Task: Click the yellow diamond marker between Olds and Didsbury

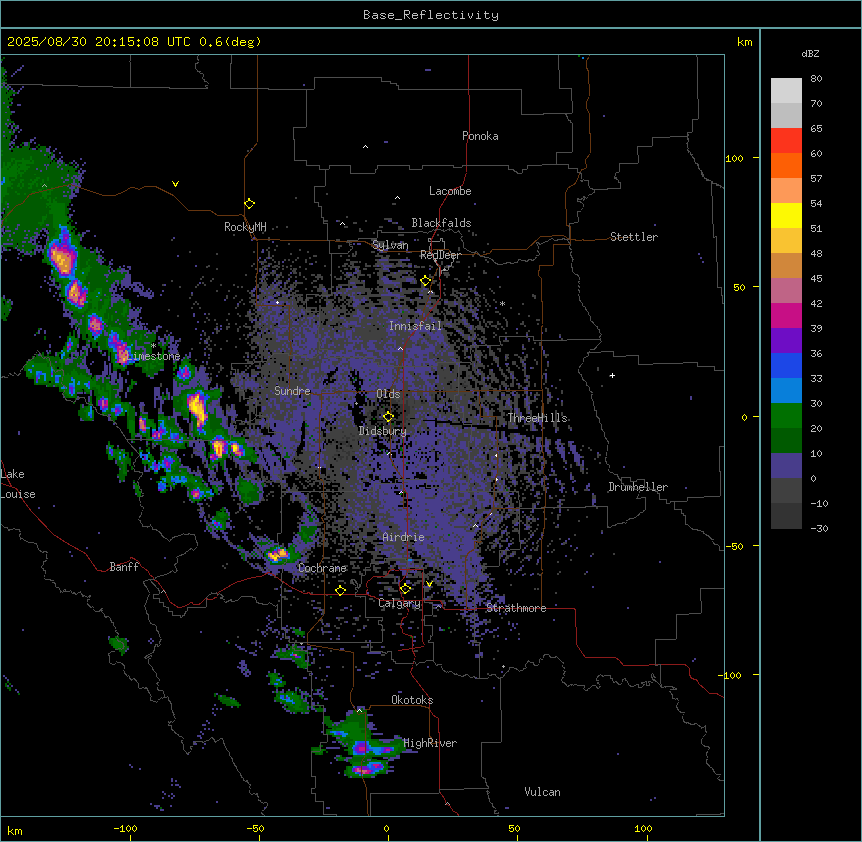Action: click(388, 416)
